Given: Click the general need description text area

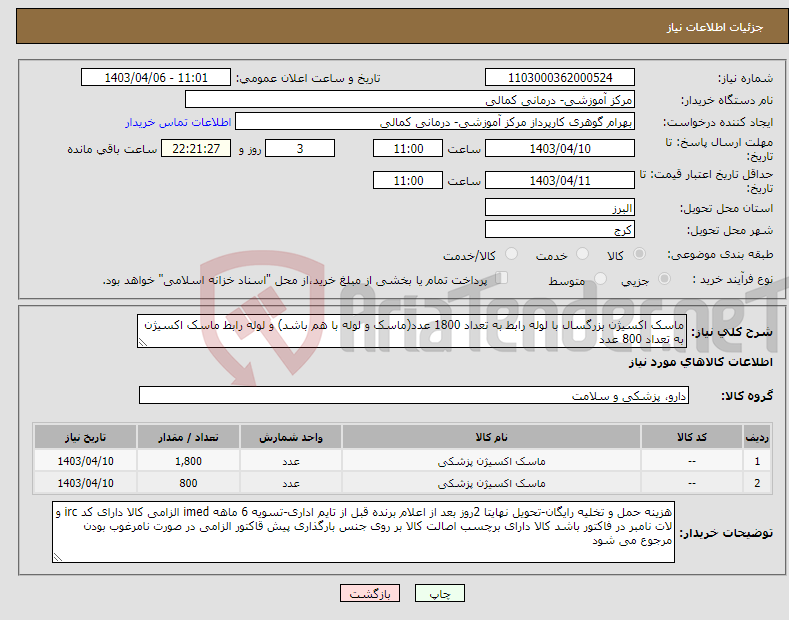Looking at the screenshot, I should point(412,332).
